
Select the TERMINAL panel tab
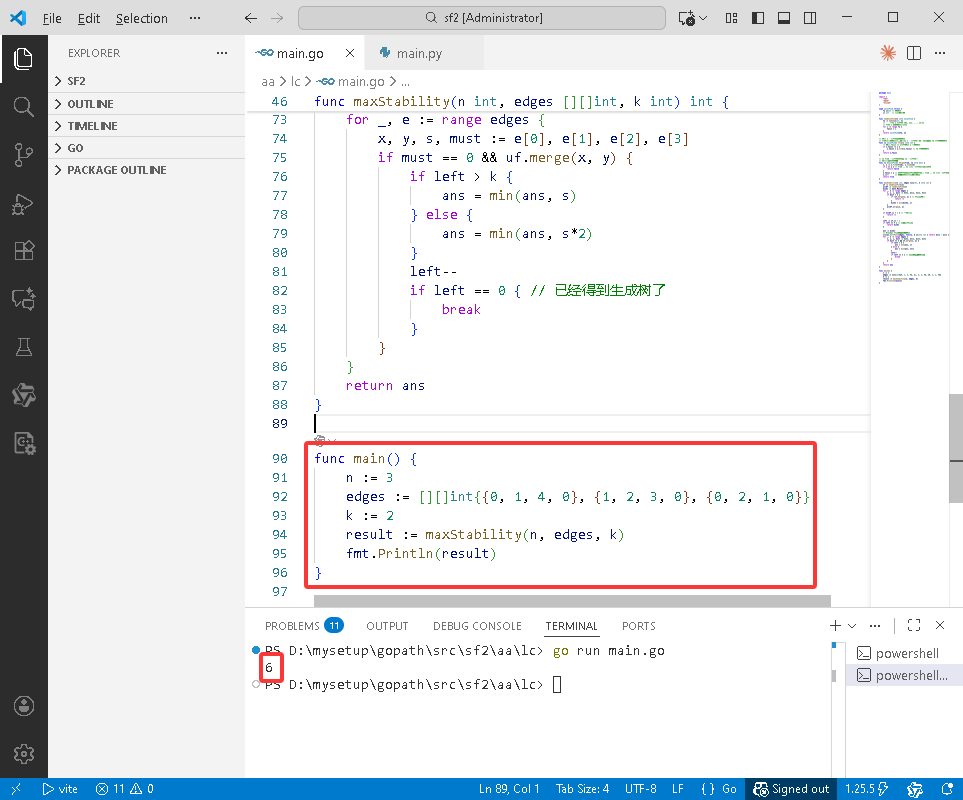tap(571, 626)
